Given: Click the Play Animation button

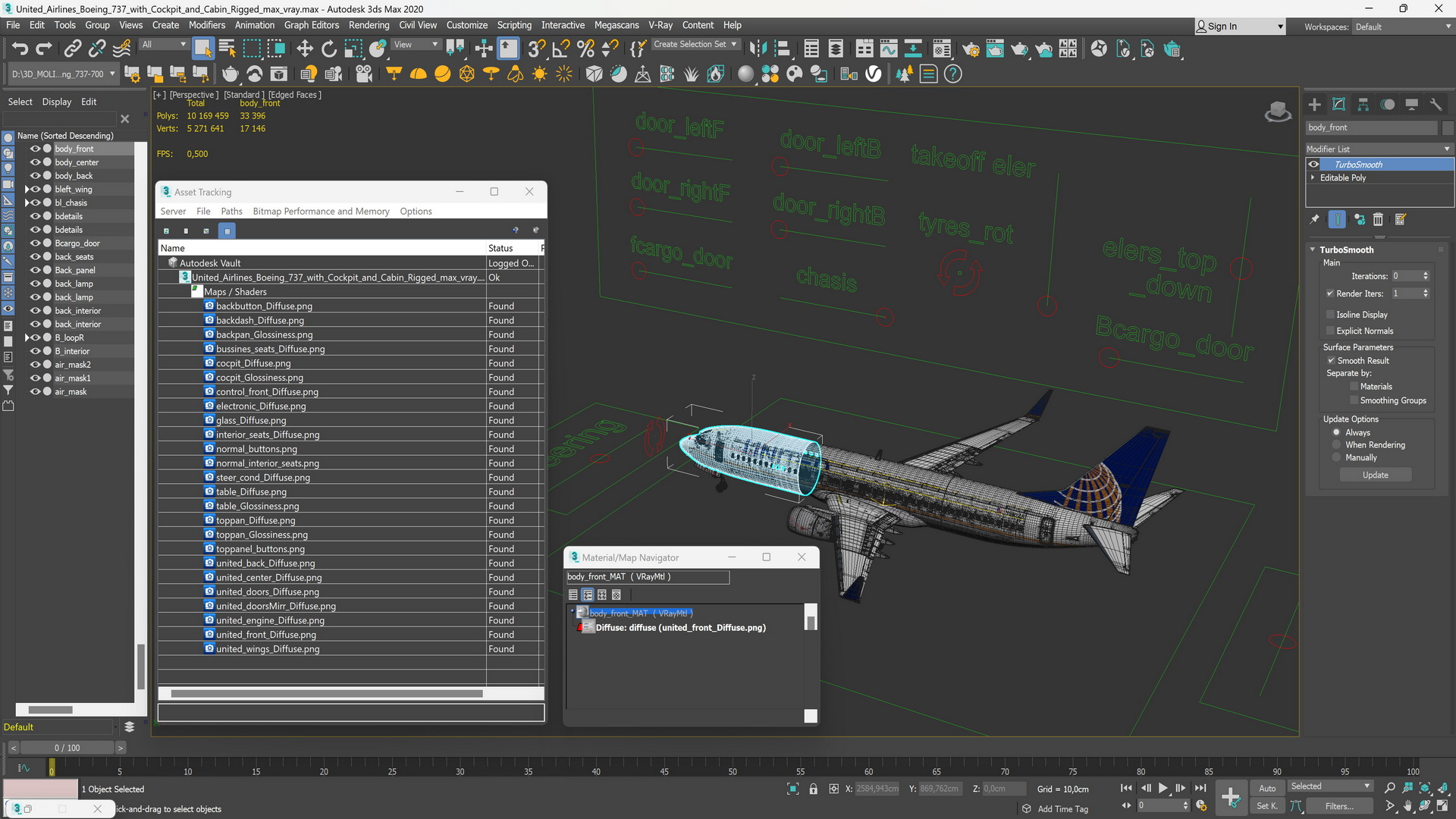Looking at the screenshot, I should click(x=1163, y=789).
